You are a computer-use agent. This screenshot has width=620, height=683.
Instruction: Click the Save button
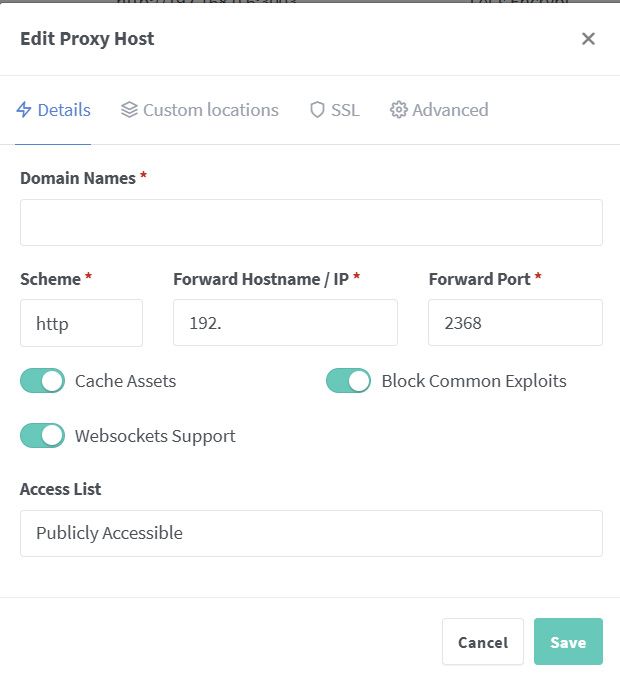[x=568, y=642]
